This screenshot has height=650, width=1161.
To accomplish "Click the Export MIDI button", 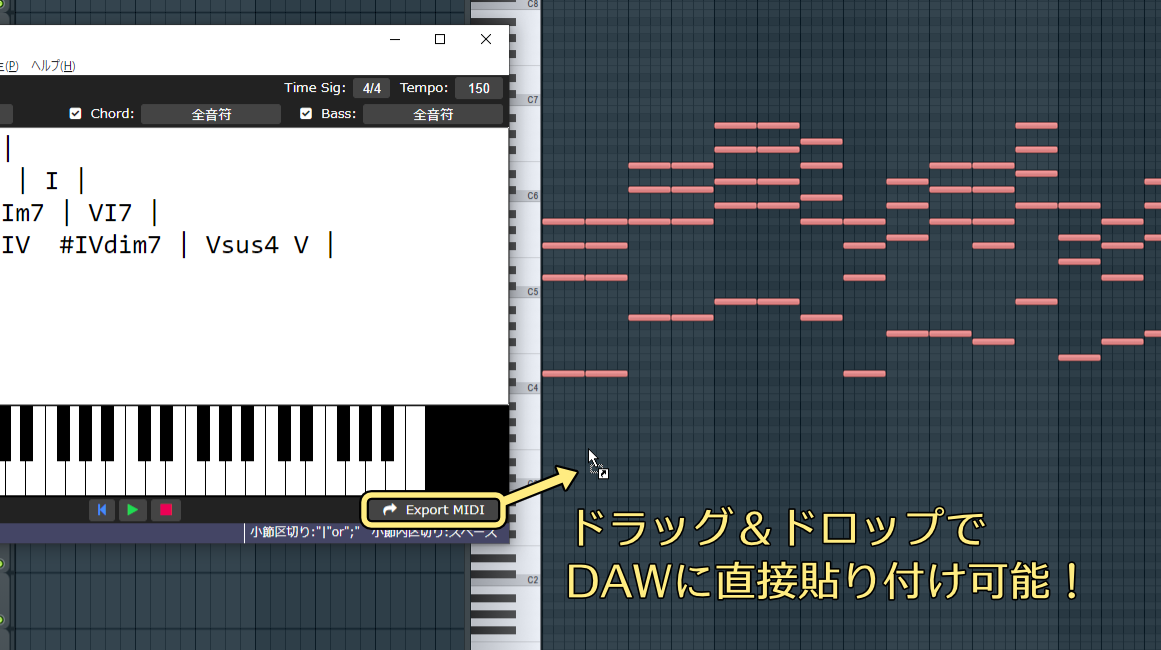I will pos(433,509).
